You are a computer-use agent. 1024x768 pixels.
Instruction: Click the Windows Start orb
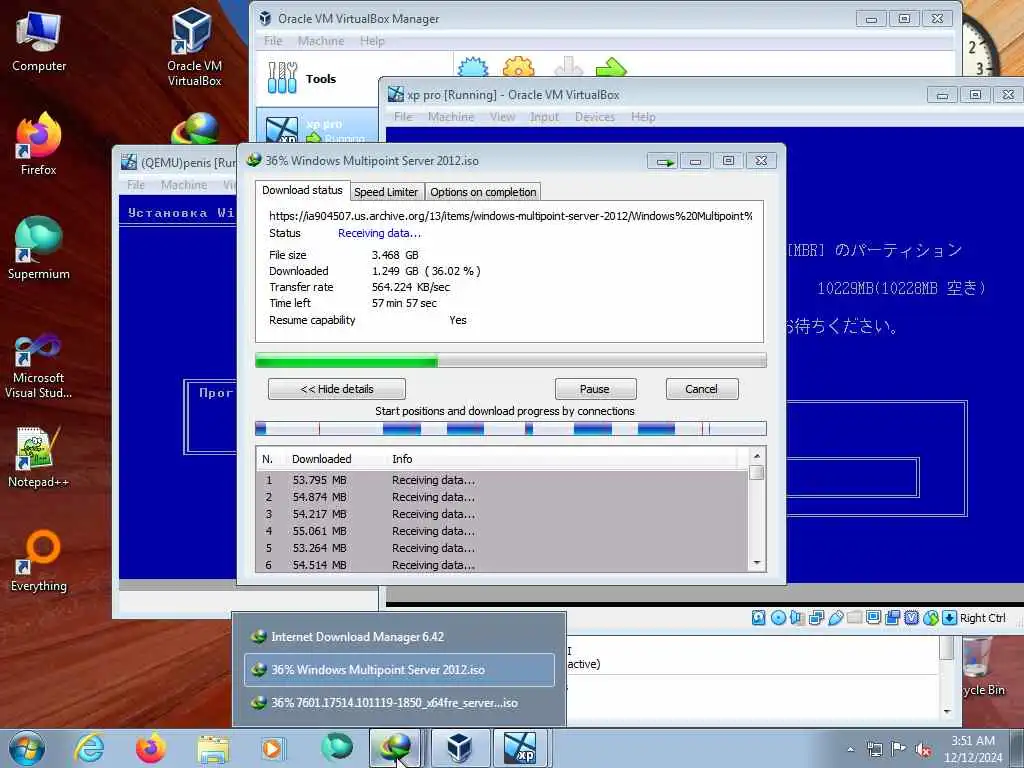coord(27,748)
